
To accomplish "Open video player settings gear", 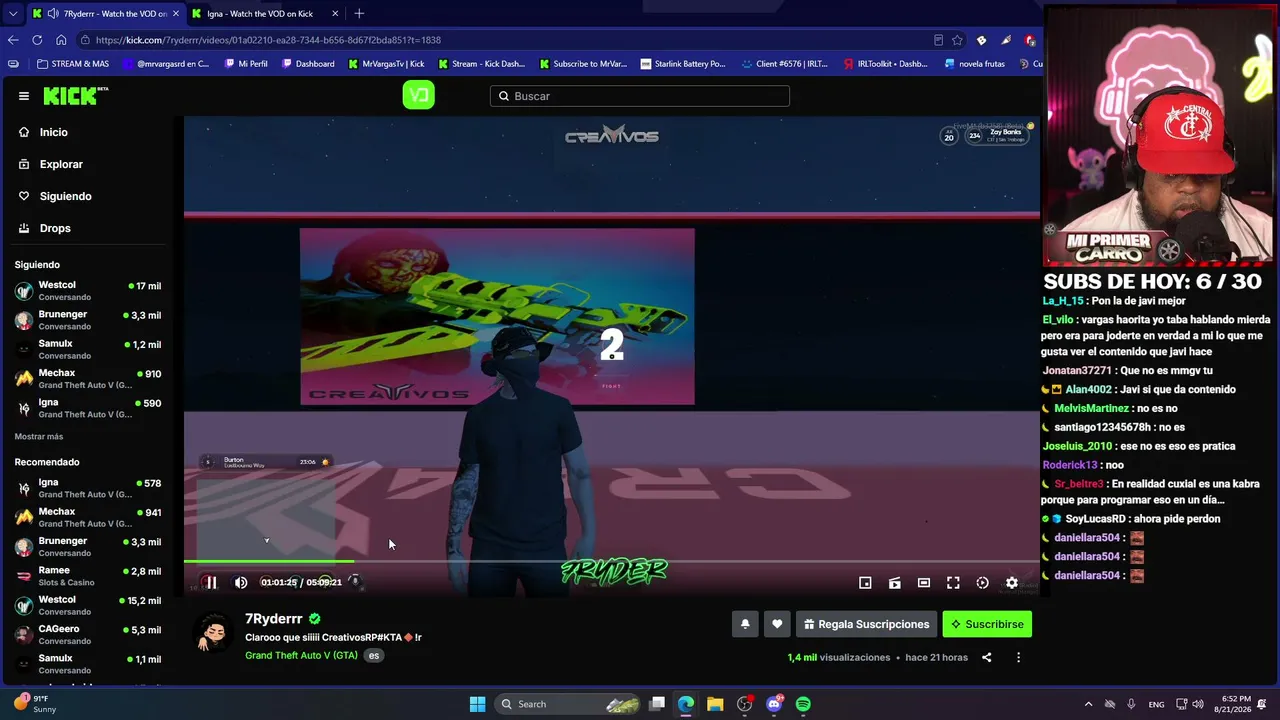I will pos(1012,583).
